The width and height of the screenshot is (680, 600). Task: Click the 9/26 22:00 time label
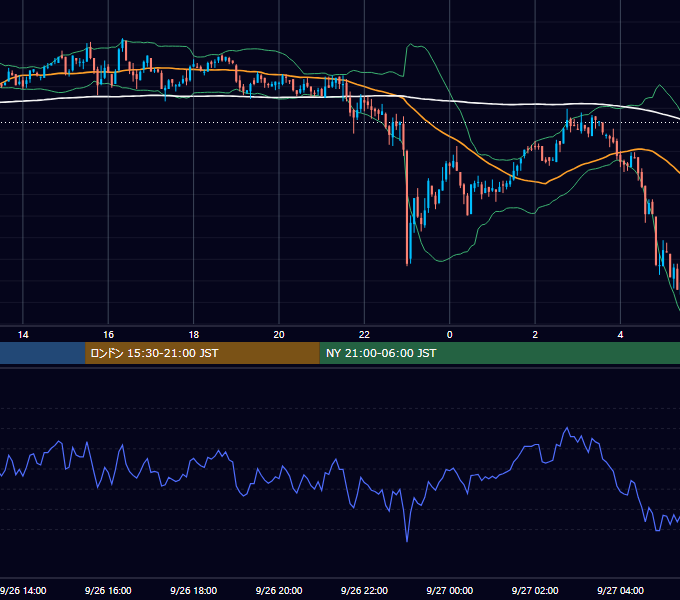coord(364,590)
